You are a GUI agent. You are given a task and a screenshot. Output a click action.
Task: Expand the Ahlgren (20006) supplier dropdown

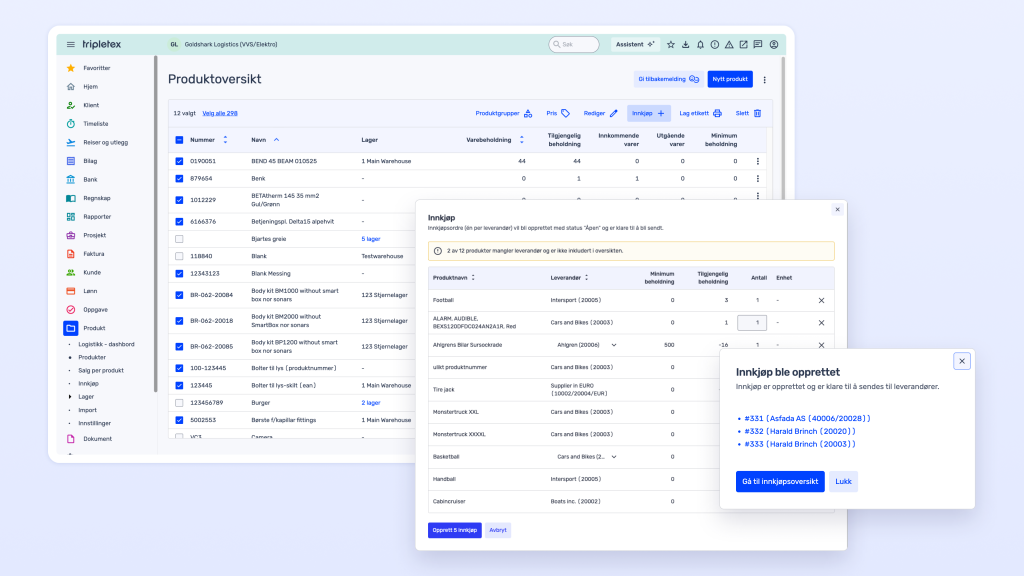[613, 345]
